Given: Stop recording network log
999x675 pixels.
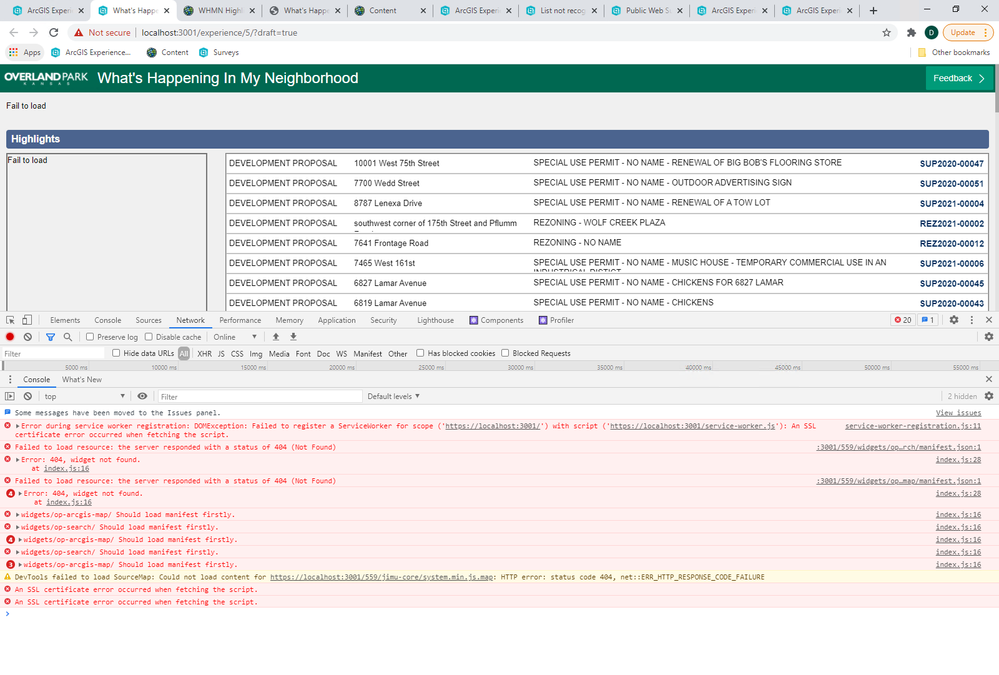Looking at the screenshot, I should click(10, 337).
